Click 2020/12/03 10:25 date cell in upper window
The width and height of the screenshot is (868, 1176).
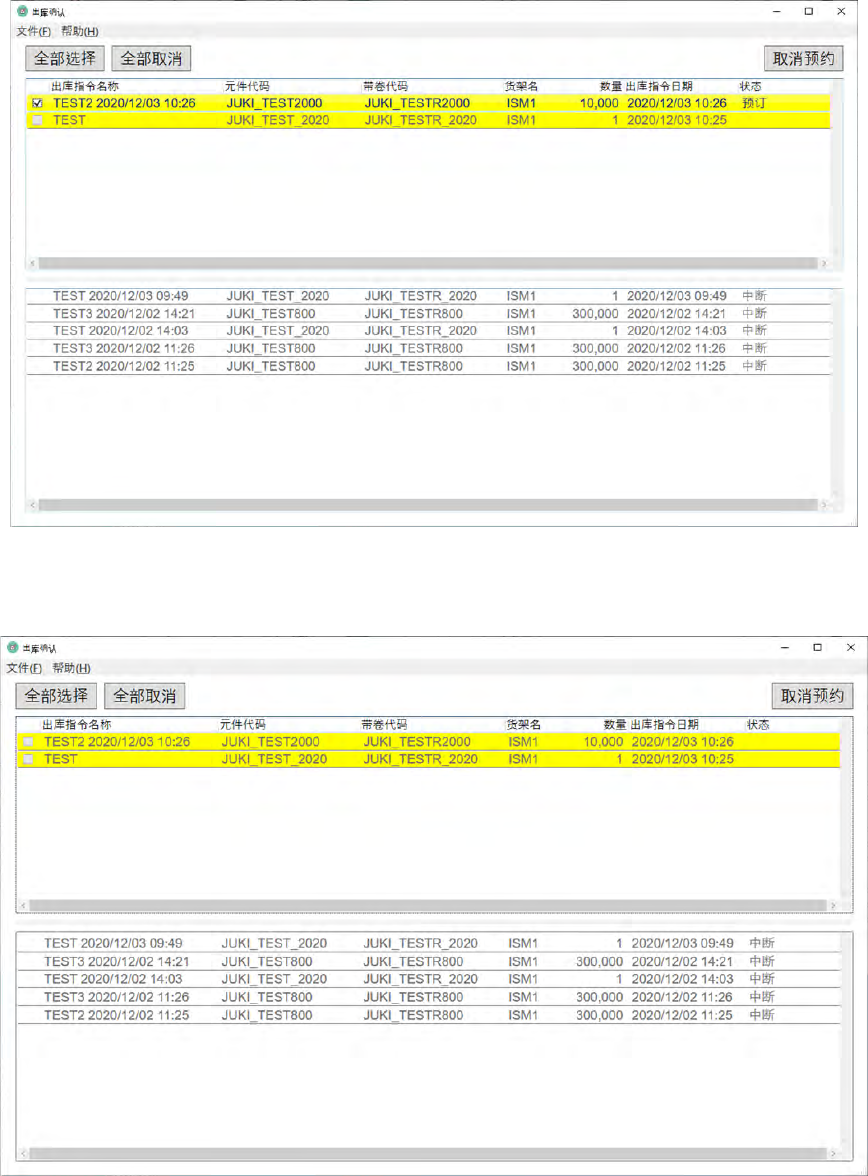pyautogui.click(x=677, y=121)
